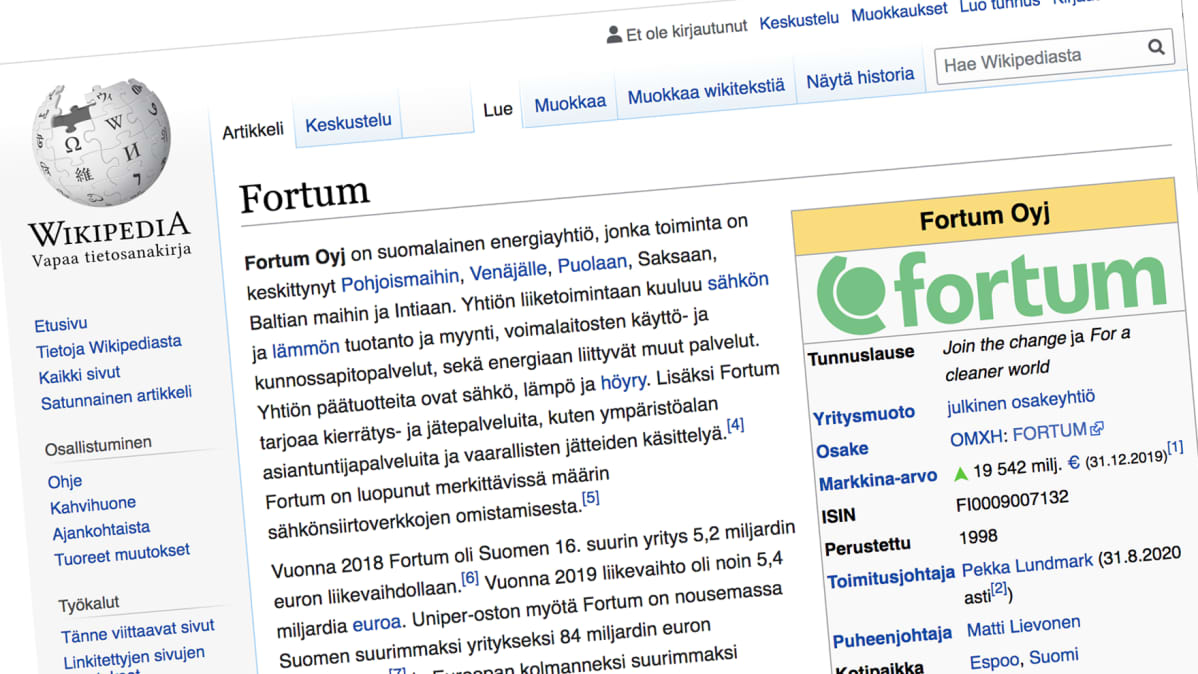This screenshot has height=674, width=1198.
Task: Open the Suomi link in the infobox
Action: point(1054,657)
